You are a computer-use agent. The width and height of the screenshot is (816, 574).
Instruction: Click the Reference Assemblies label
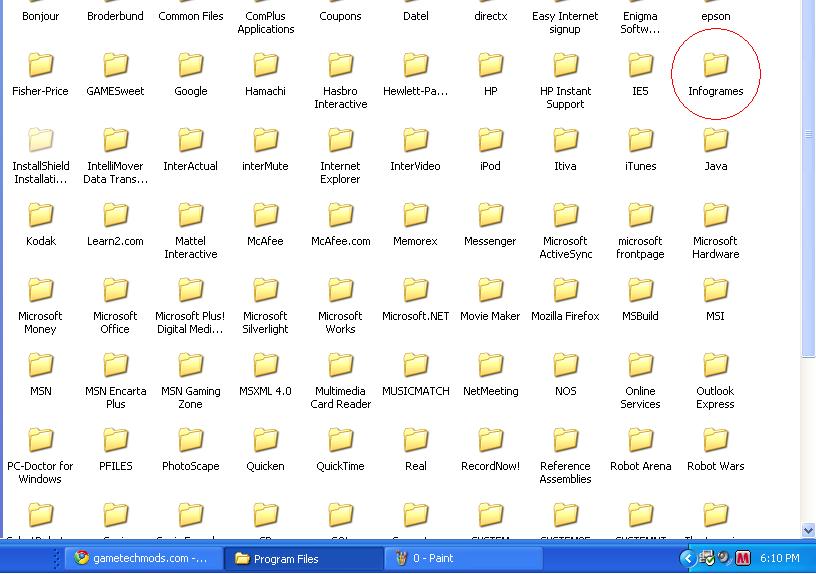(x=565, y=472)
